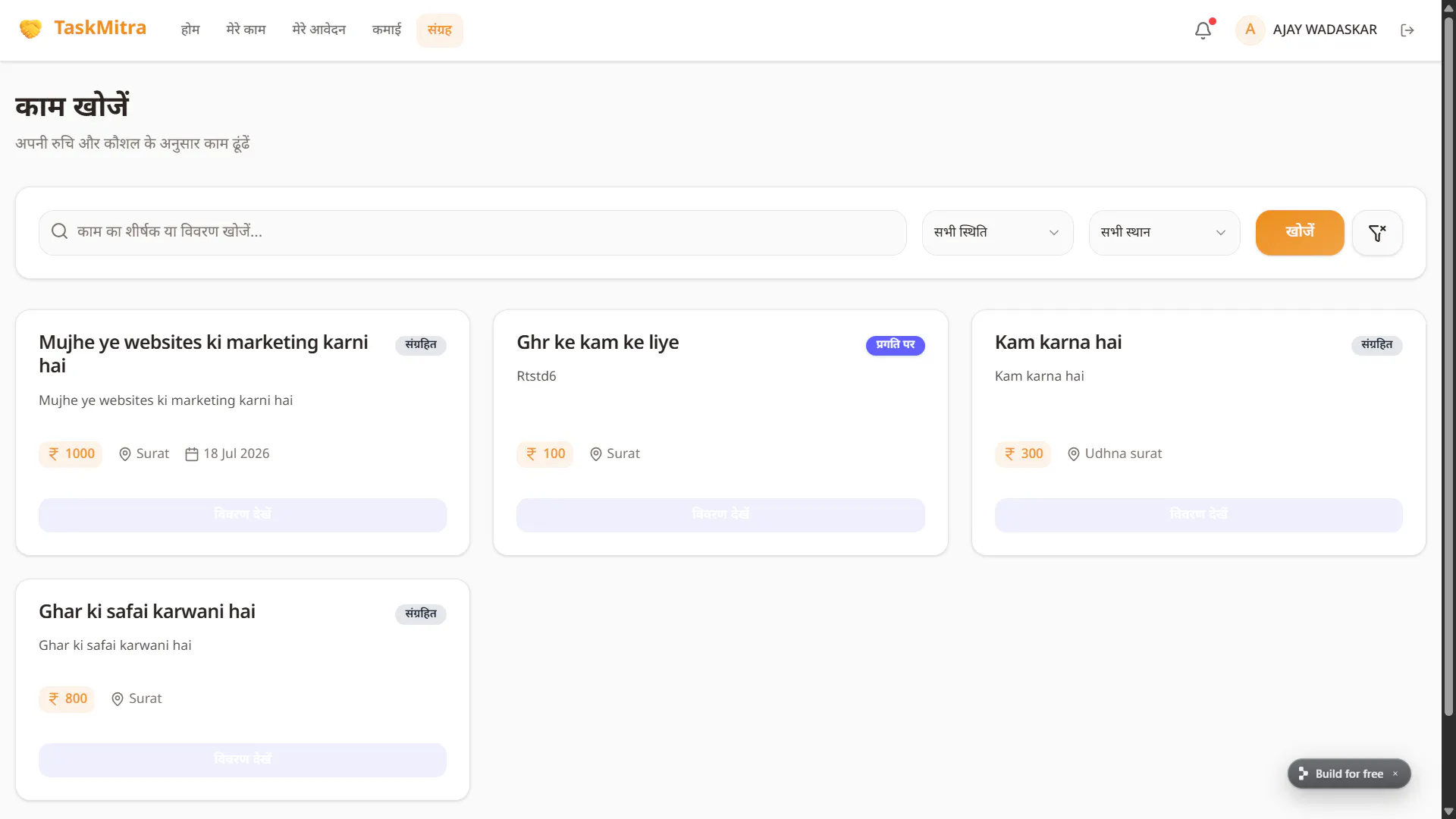Click the rupee icon in the 1000 badge
1456x819 pixels.
54,453
